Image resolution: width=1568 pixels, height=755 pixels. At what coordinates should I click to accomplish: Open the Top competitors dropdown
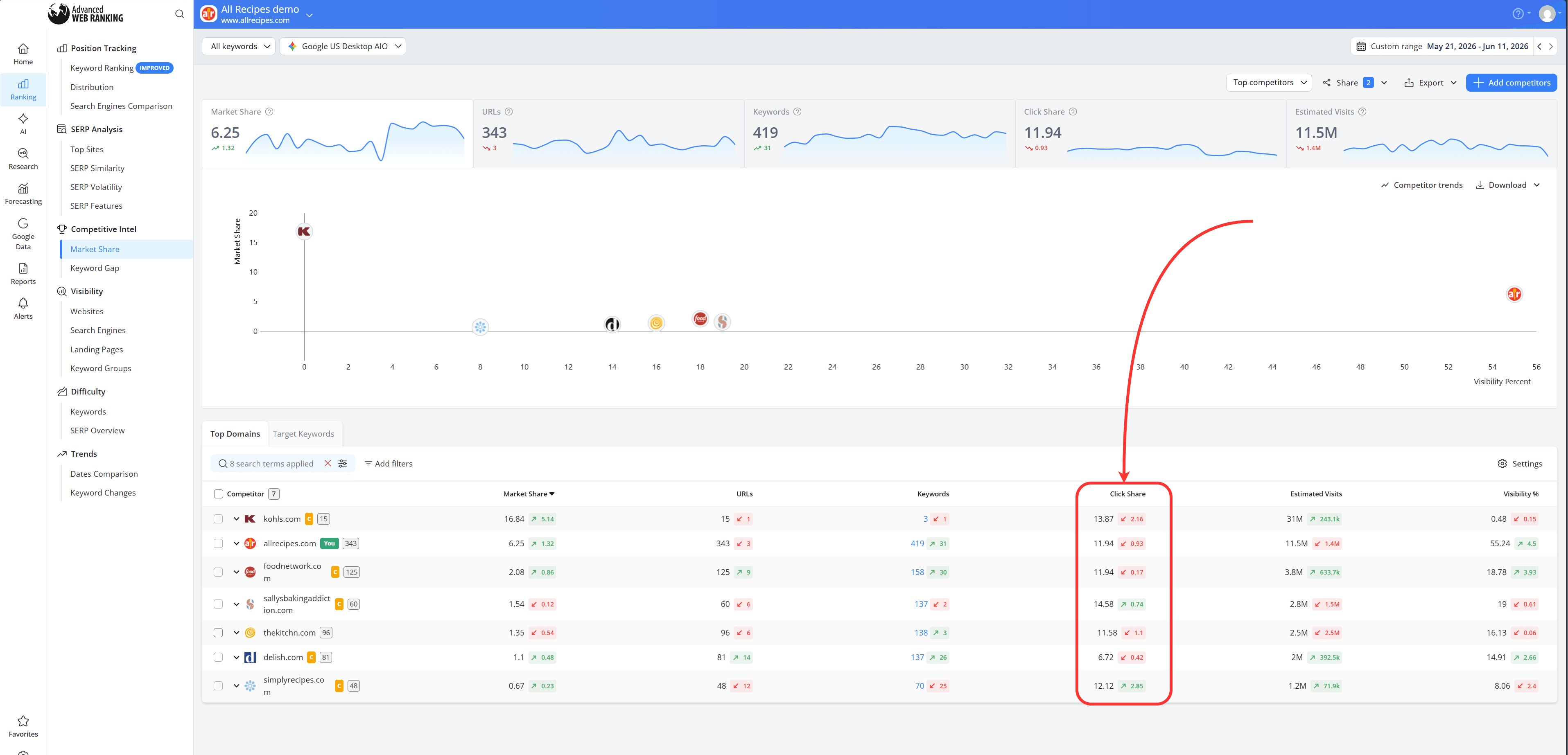[x=1269, y=82]
